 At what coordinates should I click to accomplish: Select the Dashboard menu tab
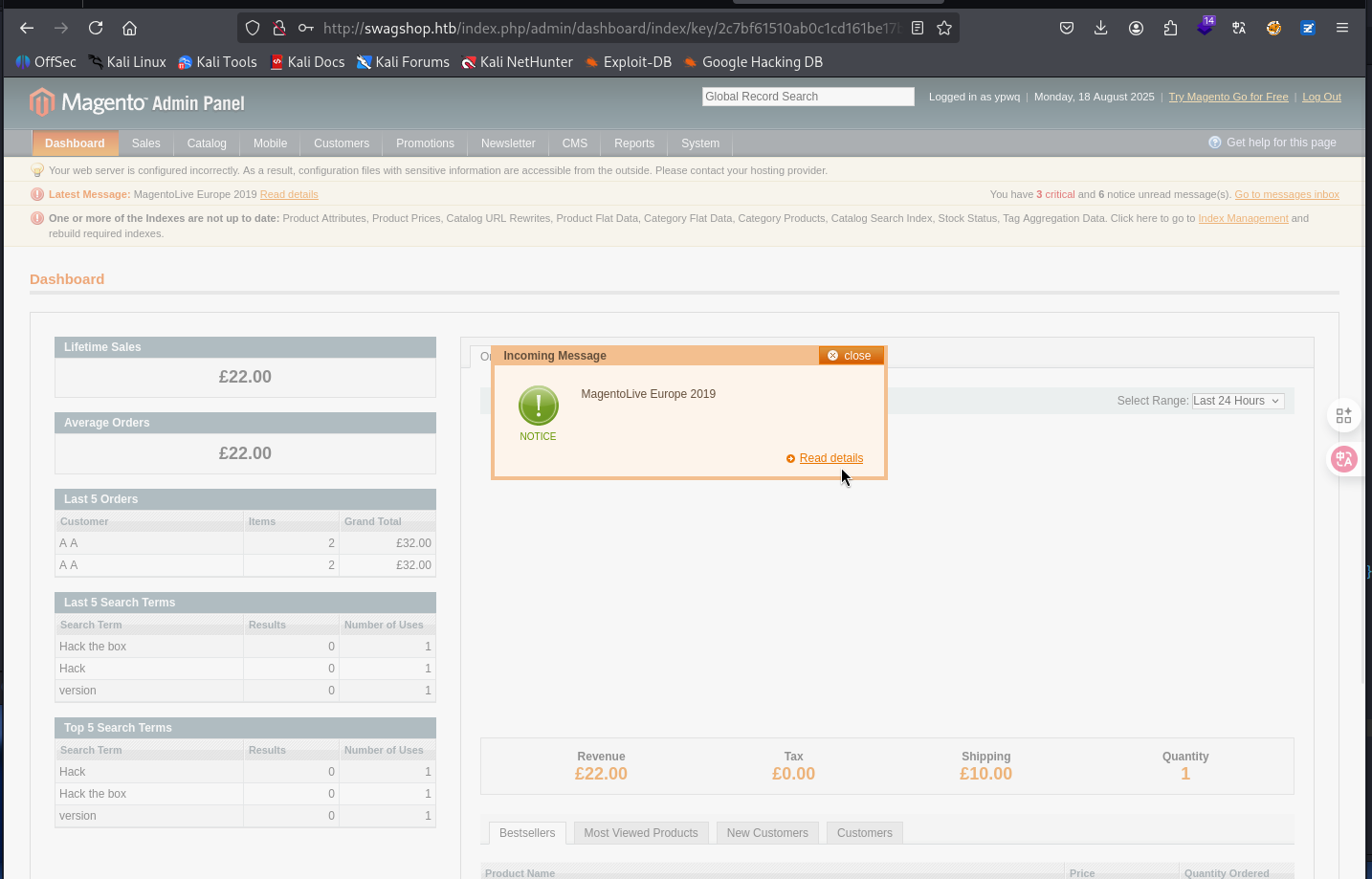pos(75,143)
